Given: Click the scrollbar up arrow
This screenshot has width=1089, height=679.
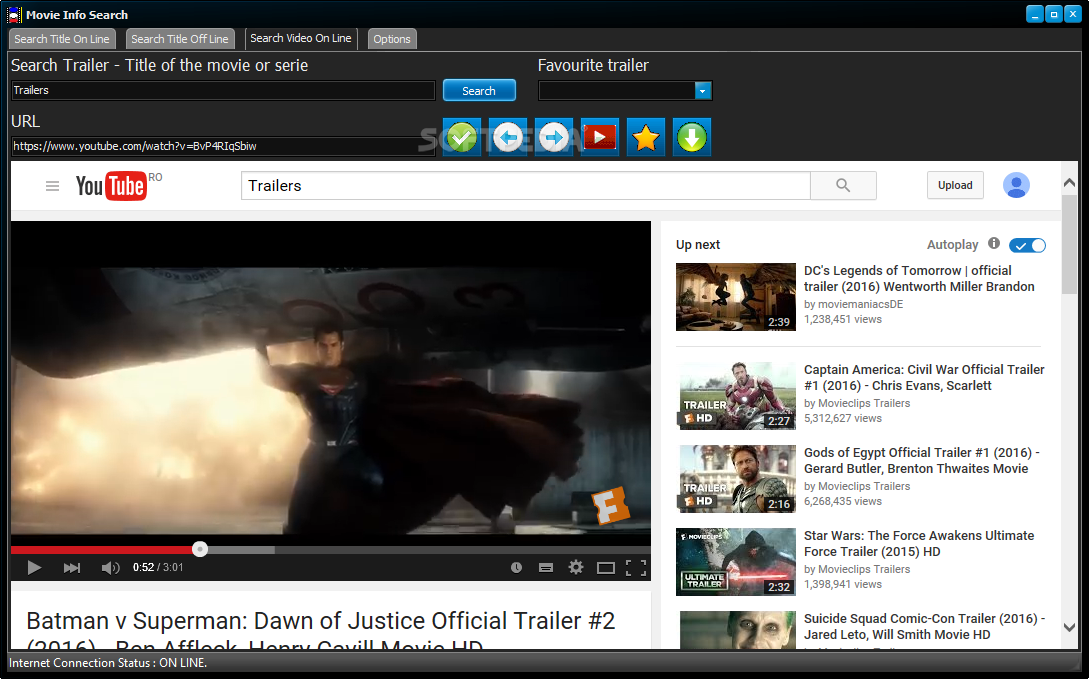Looking at the screenshot, I should 1070,183.
